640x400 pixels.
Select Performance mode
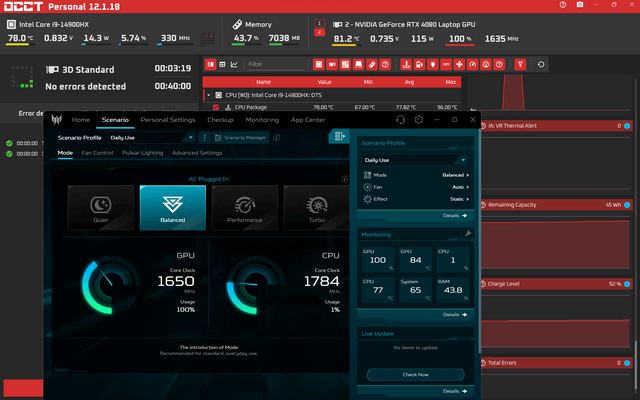coord(245,208)
